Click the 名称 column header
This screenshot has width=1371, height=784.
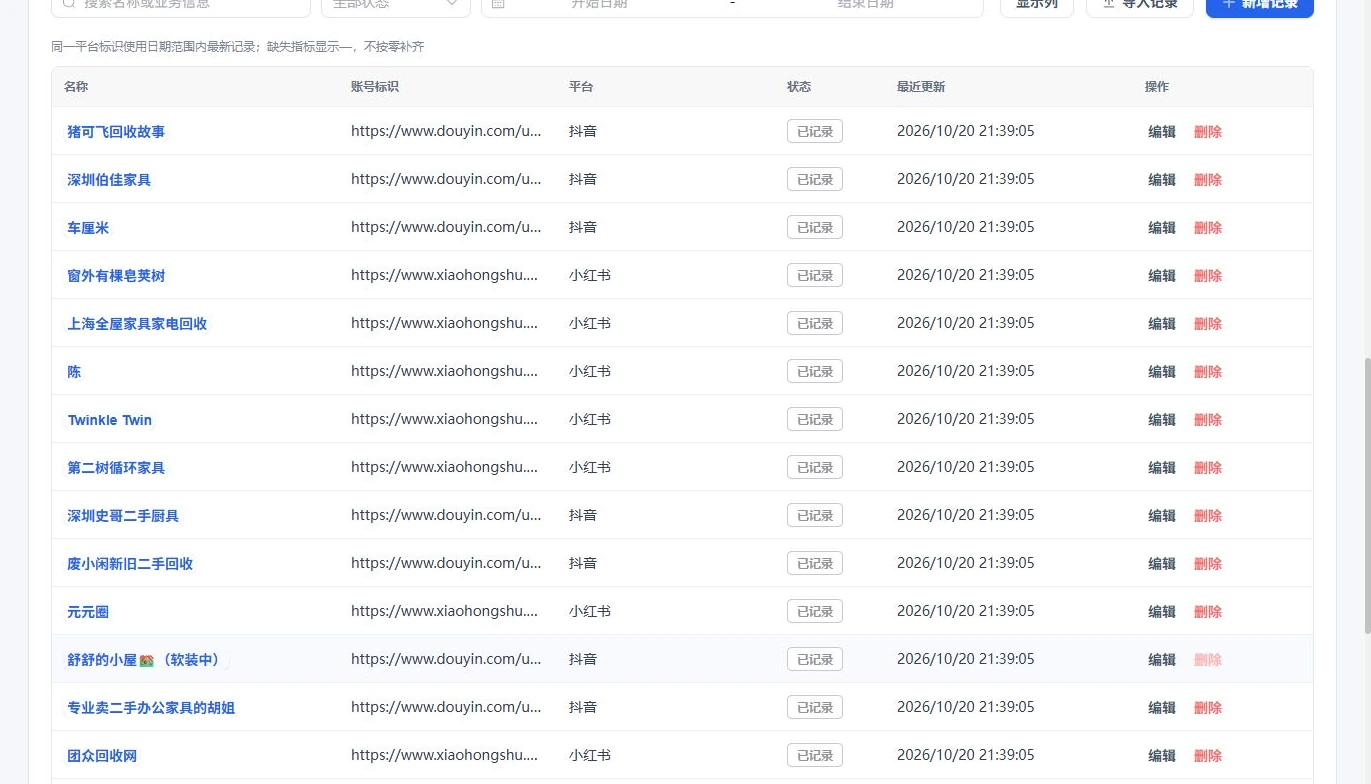click(76, 87)
